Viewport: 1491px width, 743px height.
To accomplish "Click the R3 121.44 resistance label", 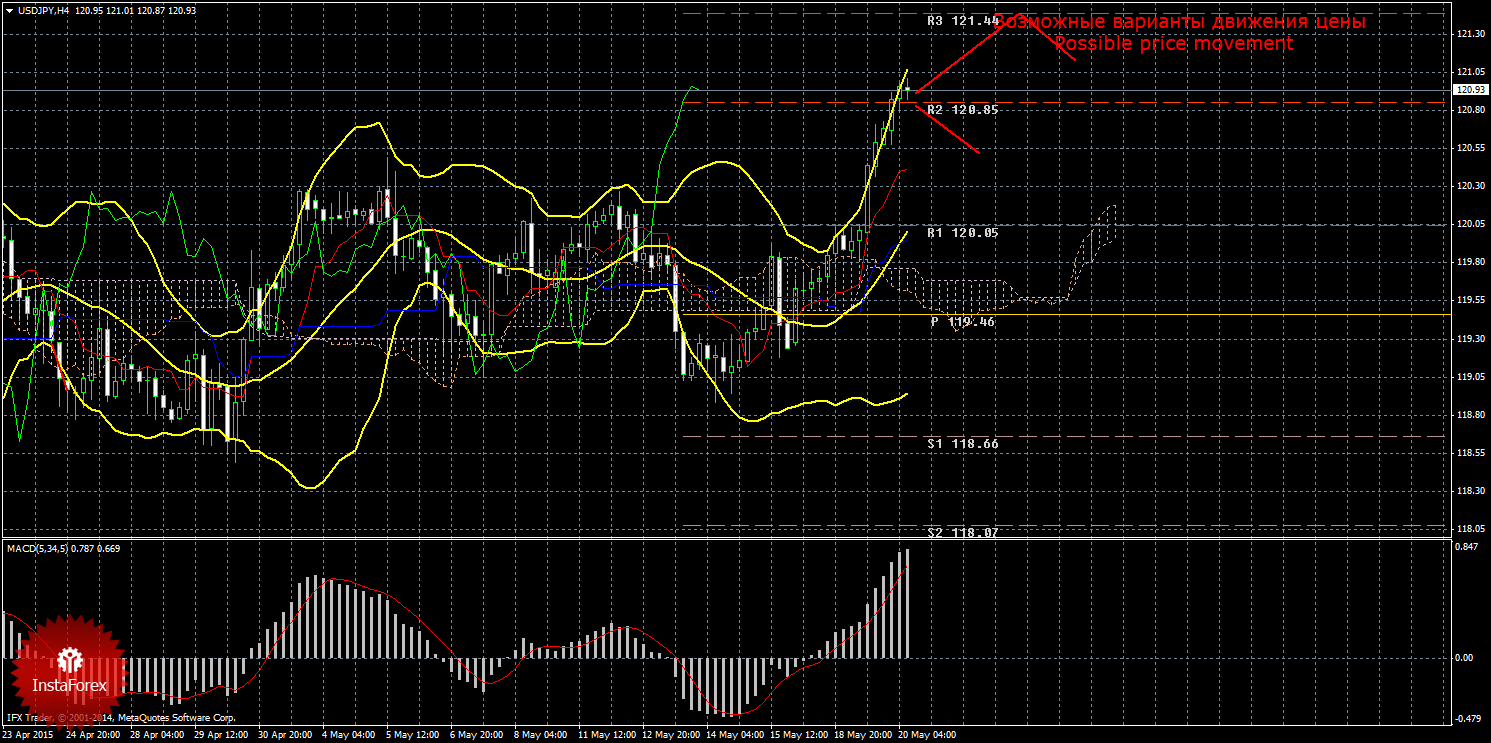I will (962, 20).
